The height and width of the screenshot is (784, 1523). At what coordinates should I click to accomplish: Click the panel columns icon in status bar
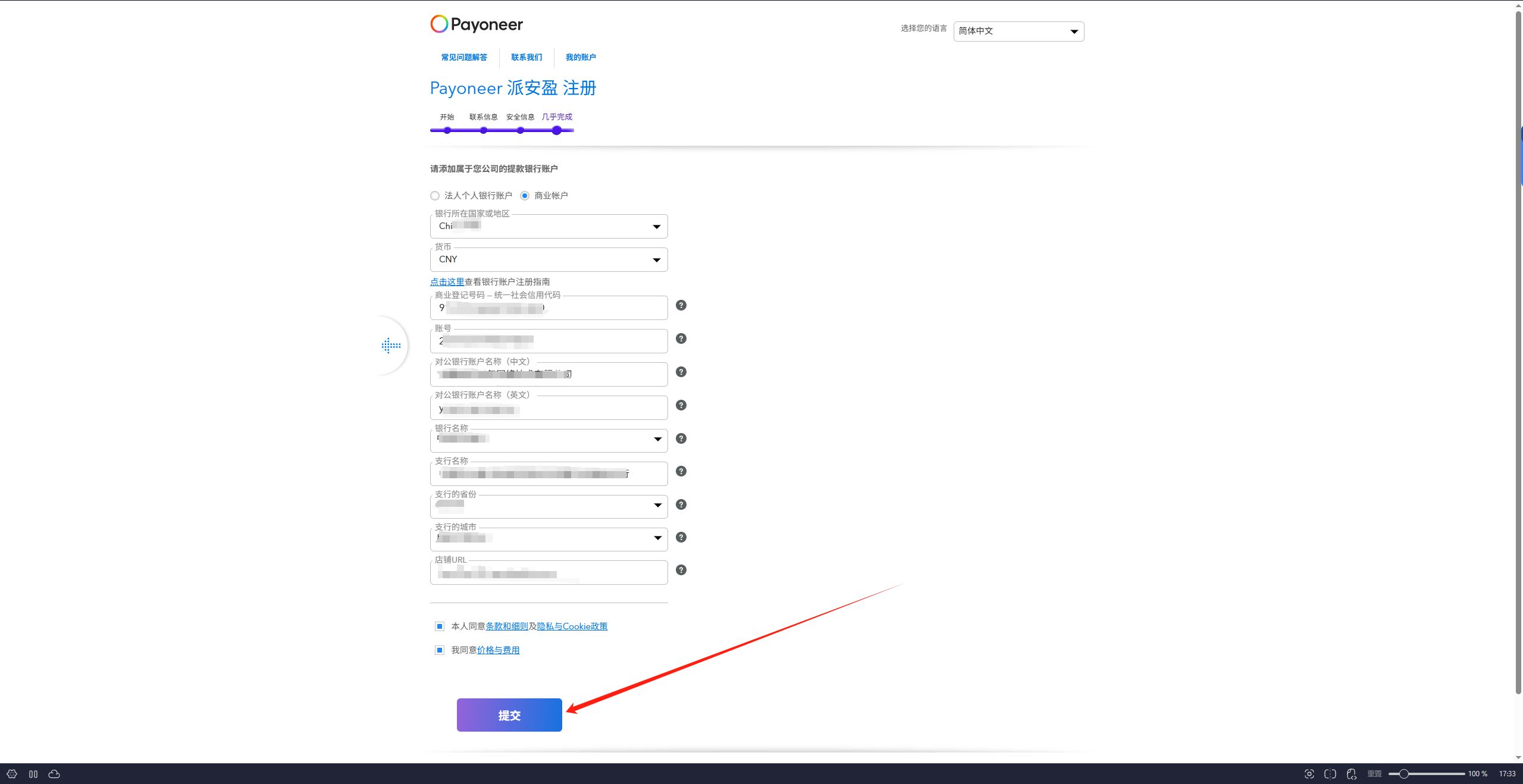tap(33, 774)
